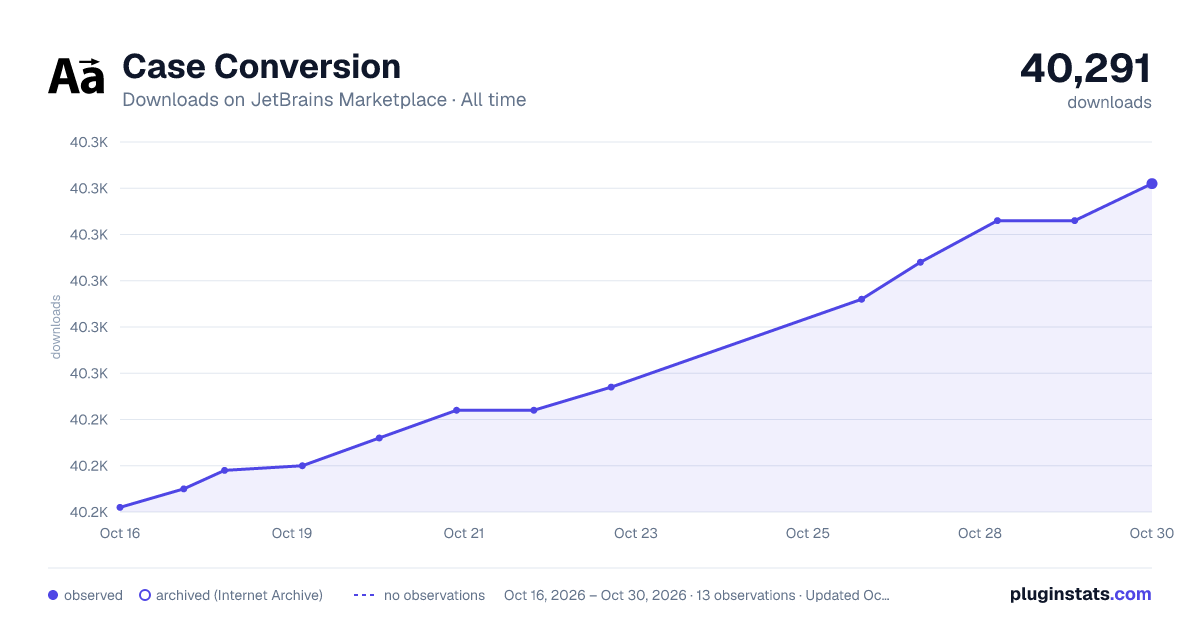1200x630 pixels.
Task: Click the Oct 25 x-axis label
Action: click(x=808, y=533)
